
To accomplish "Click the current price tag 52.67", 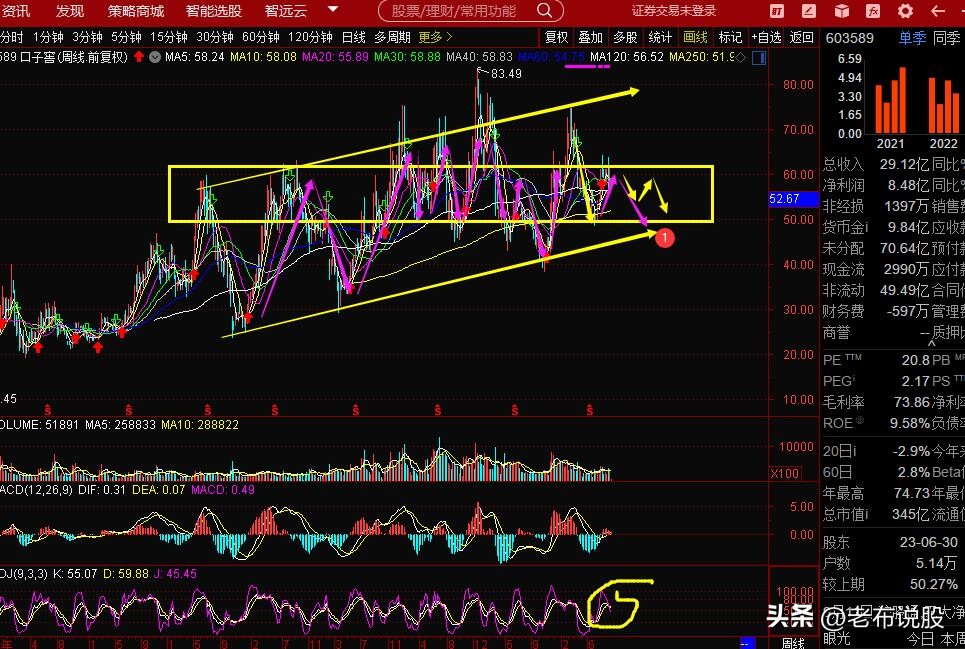I will coord(793,199).
